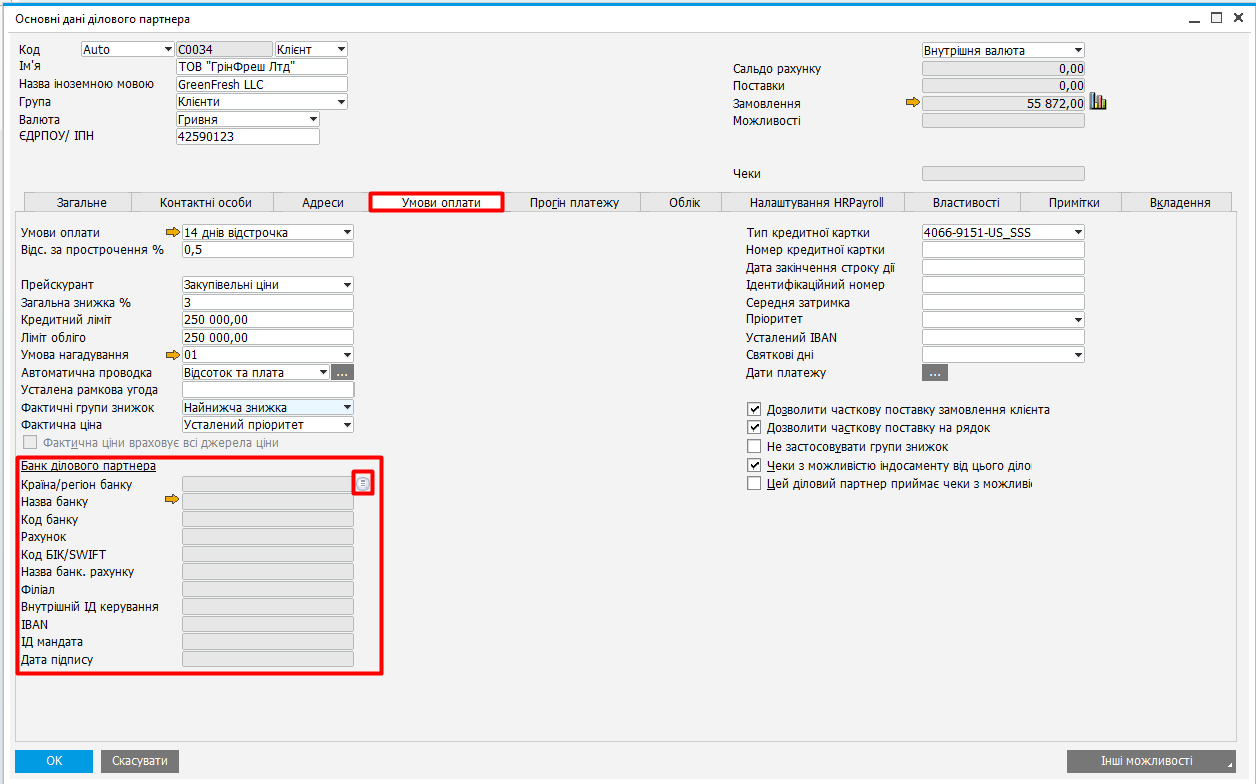The image size is (1256, 784).
Task: Click the orange link arrow beside Замовлення
Action: [x=911, y=103]
